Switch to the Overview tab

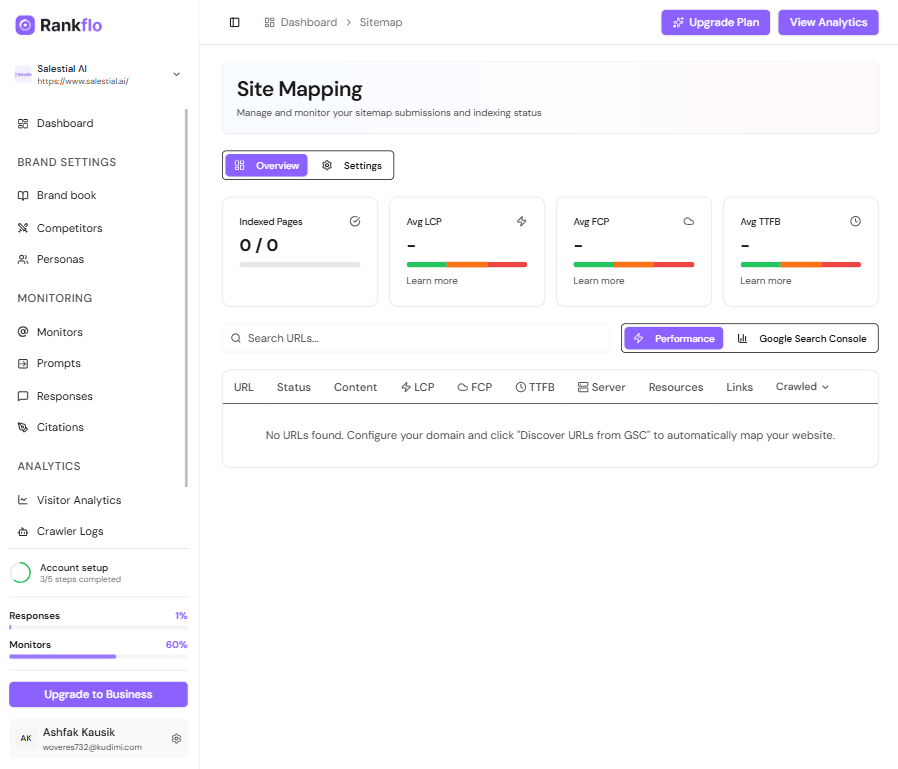(x=265, y=165)
